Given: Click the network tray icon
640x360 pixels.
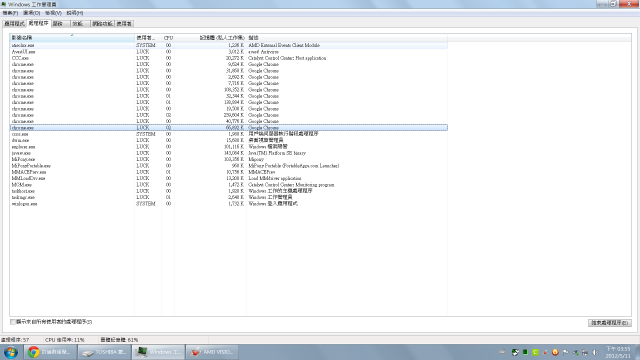Looking at the screenshot, I should coord(585,352).
